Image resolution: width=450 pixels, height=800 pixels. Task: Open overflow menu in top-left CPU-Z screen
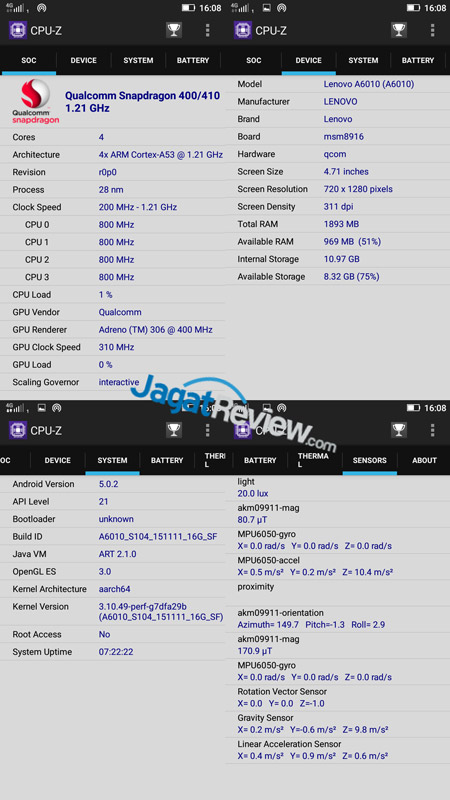[207, 30]
